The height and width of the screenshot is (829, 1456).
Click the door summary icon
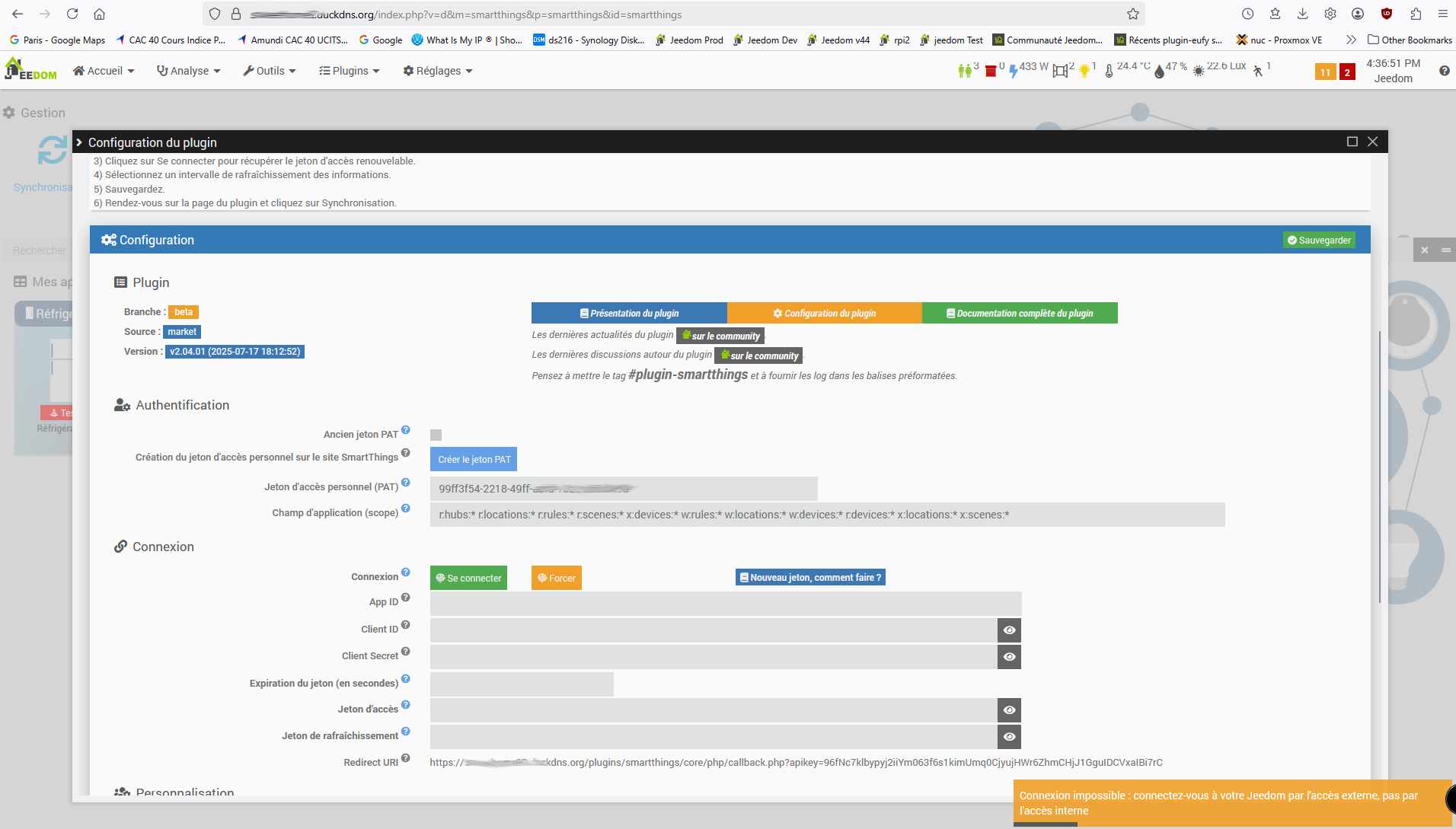1059,71
